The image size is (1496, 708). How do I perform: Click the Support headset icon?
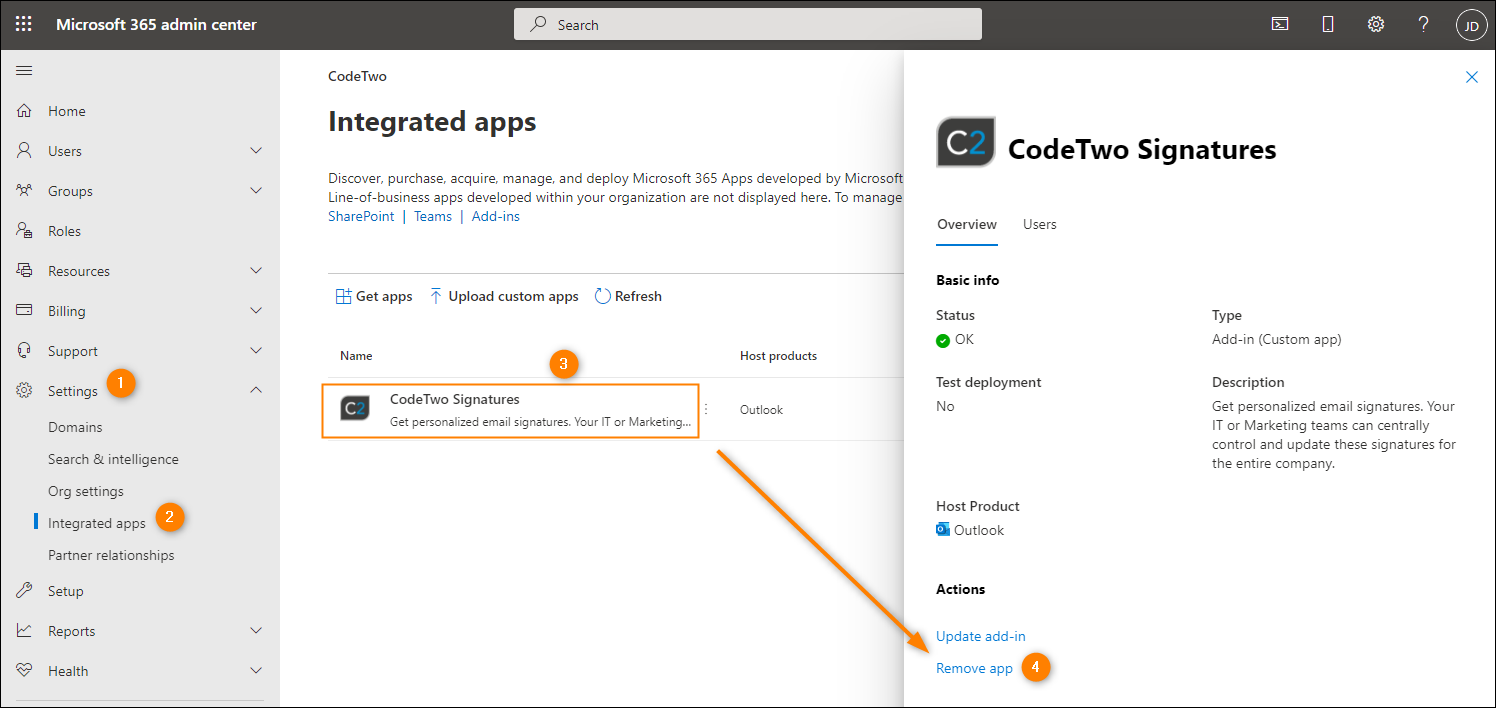(x=25, y=351)
